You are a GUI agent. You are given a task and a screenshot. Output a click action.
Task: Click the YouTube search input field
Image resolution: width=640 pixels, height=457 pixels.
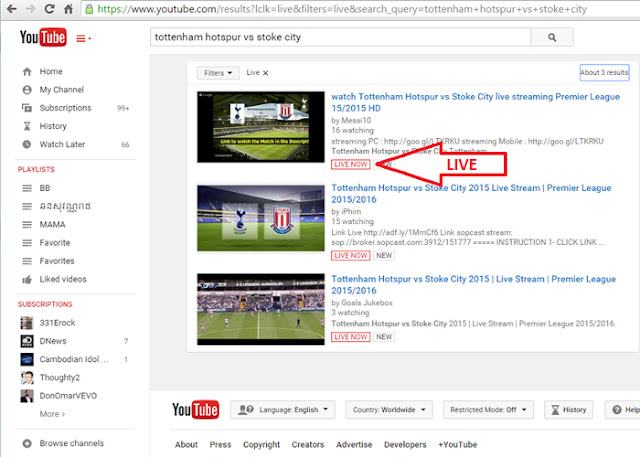tap(340, 38)
